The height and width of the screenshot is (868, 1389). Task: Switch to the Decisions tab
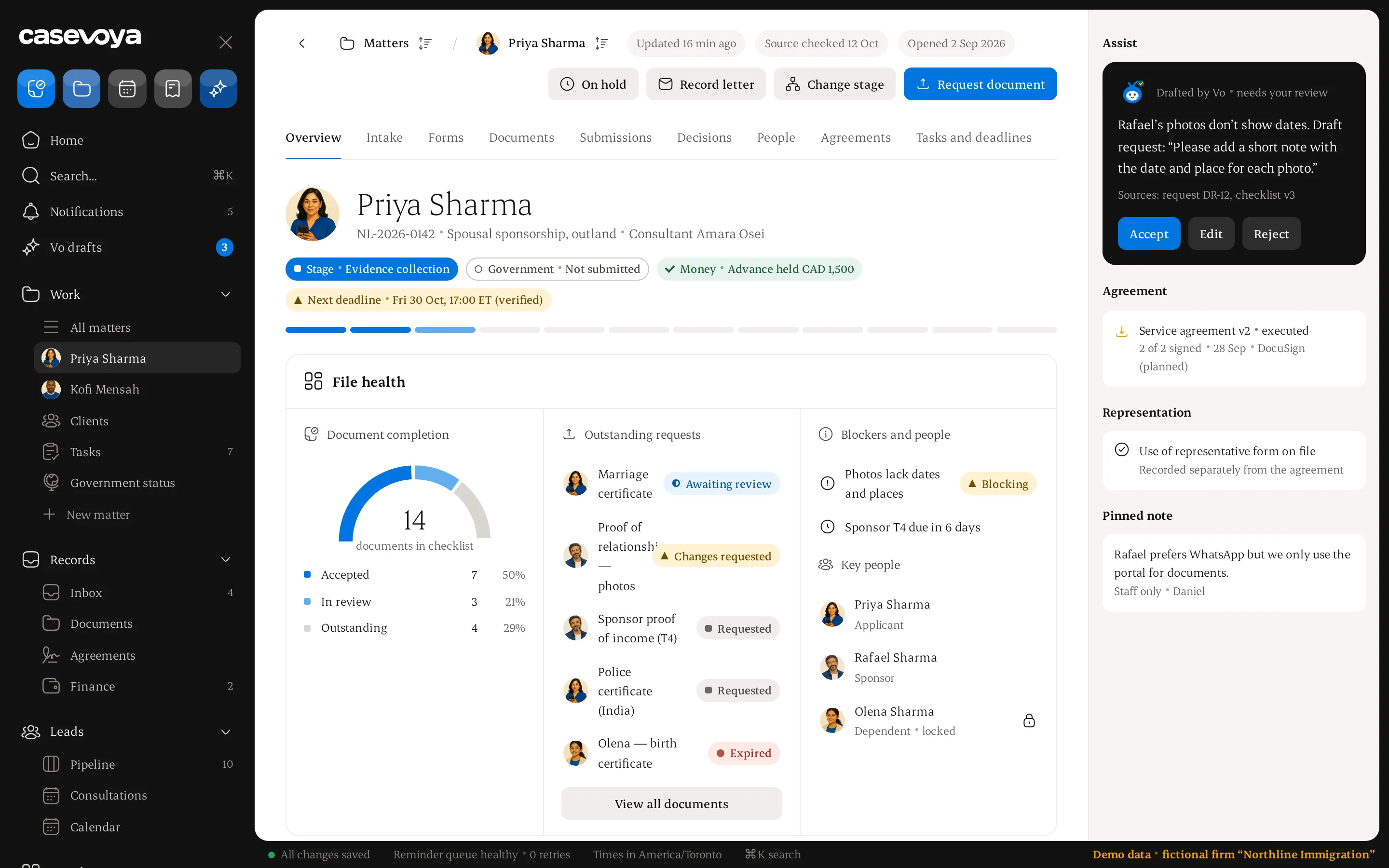pyautogui.click(x=704, y=137)
